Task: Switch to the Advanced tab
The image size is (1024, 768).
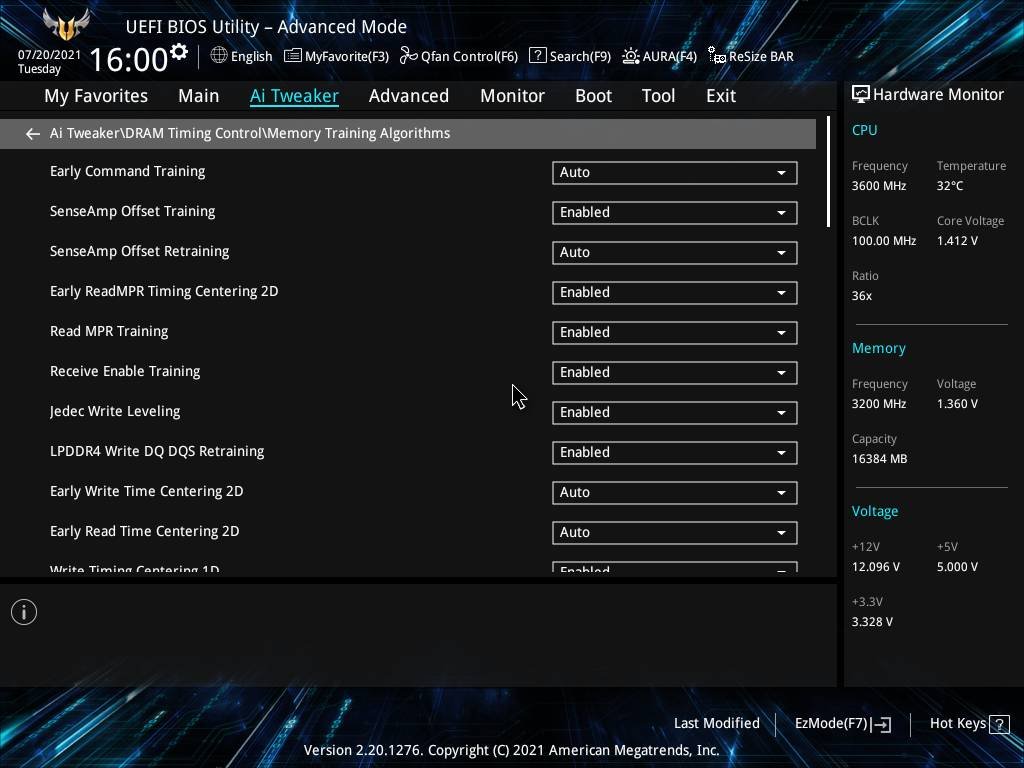Action: 408,96
